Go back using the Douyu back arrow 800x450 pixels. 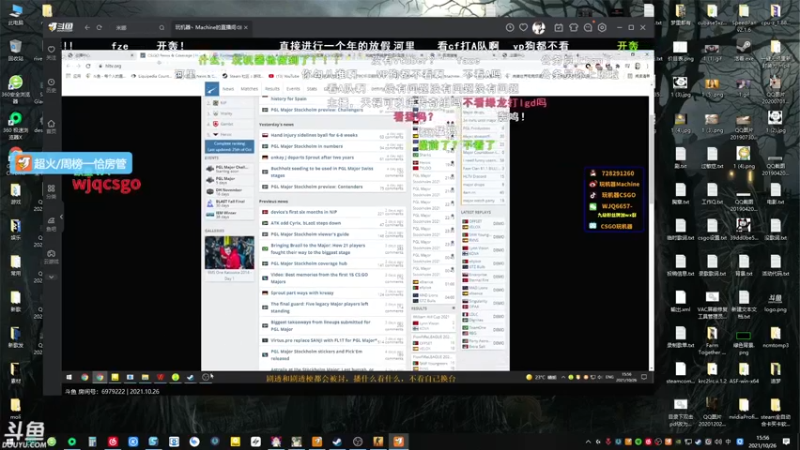87,28
